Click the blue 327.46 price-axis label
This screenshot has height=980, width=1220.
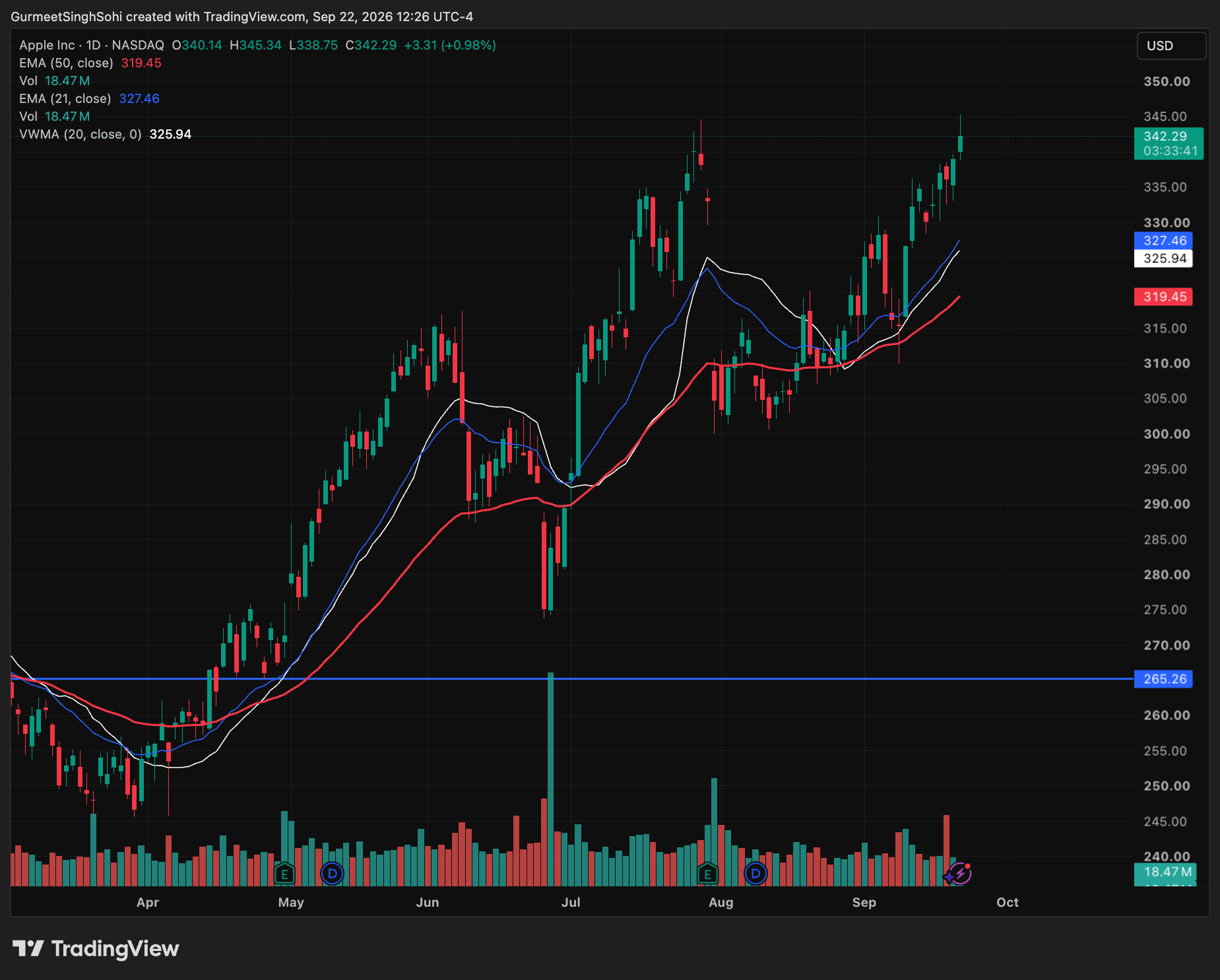tap(1165, 241)
